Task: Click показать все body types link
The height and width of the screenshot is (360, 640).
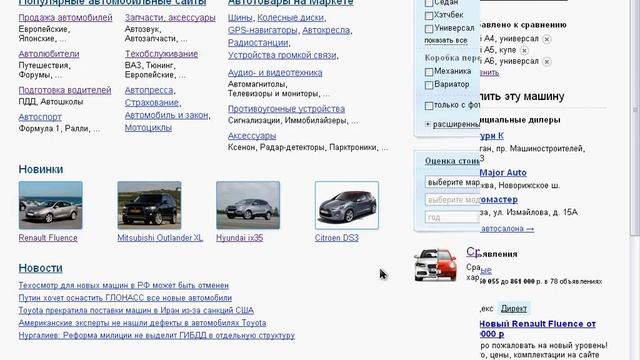Action: coord(446,40)
